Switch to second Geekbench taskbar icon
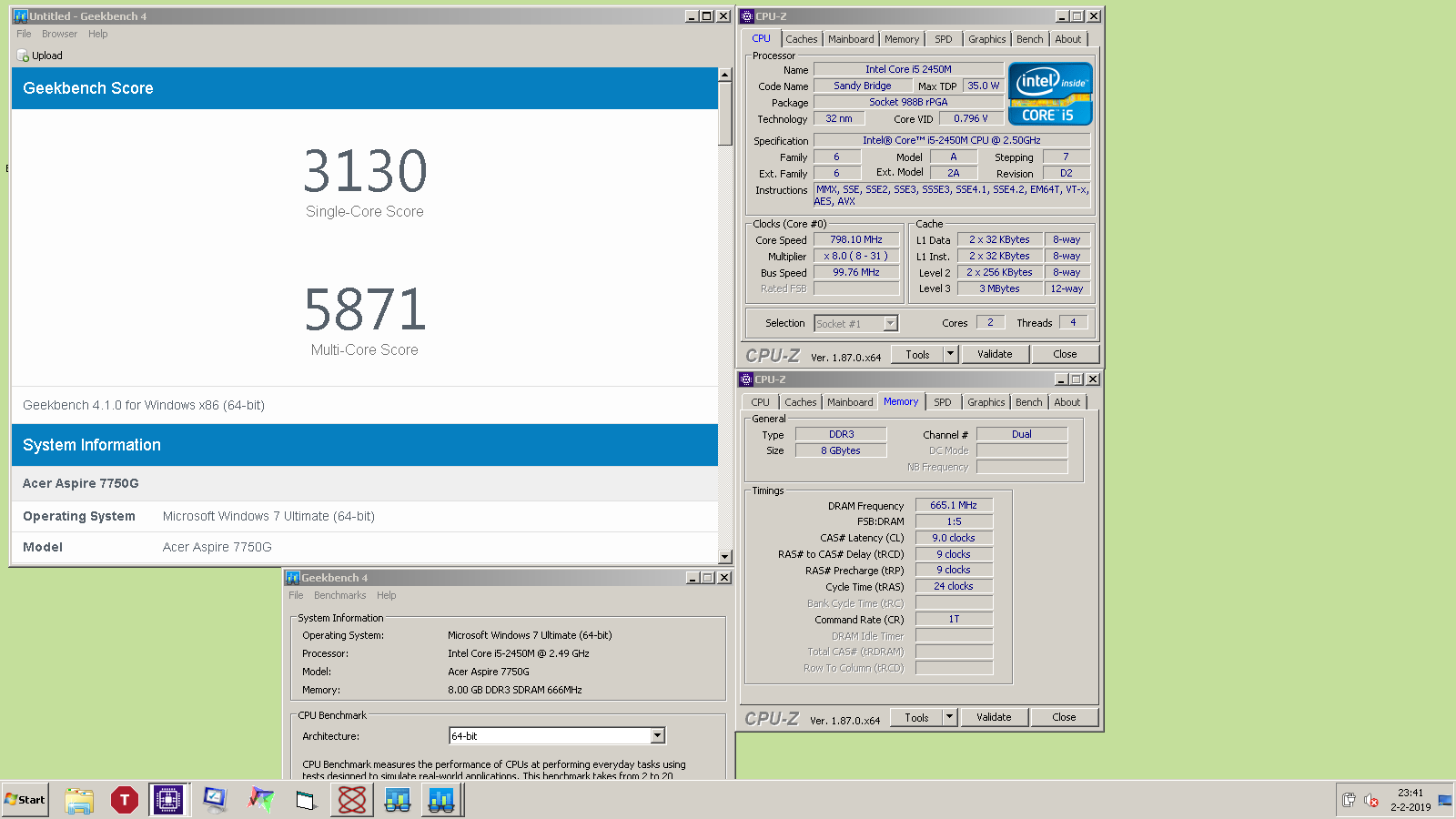1456x819 pixels. pos(441,800)
